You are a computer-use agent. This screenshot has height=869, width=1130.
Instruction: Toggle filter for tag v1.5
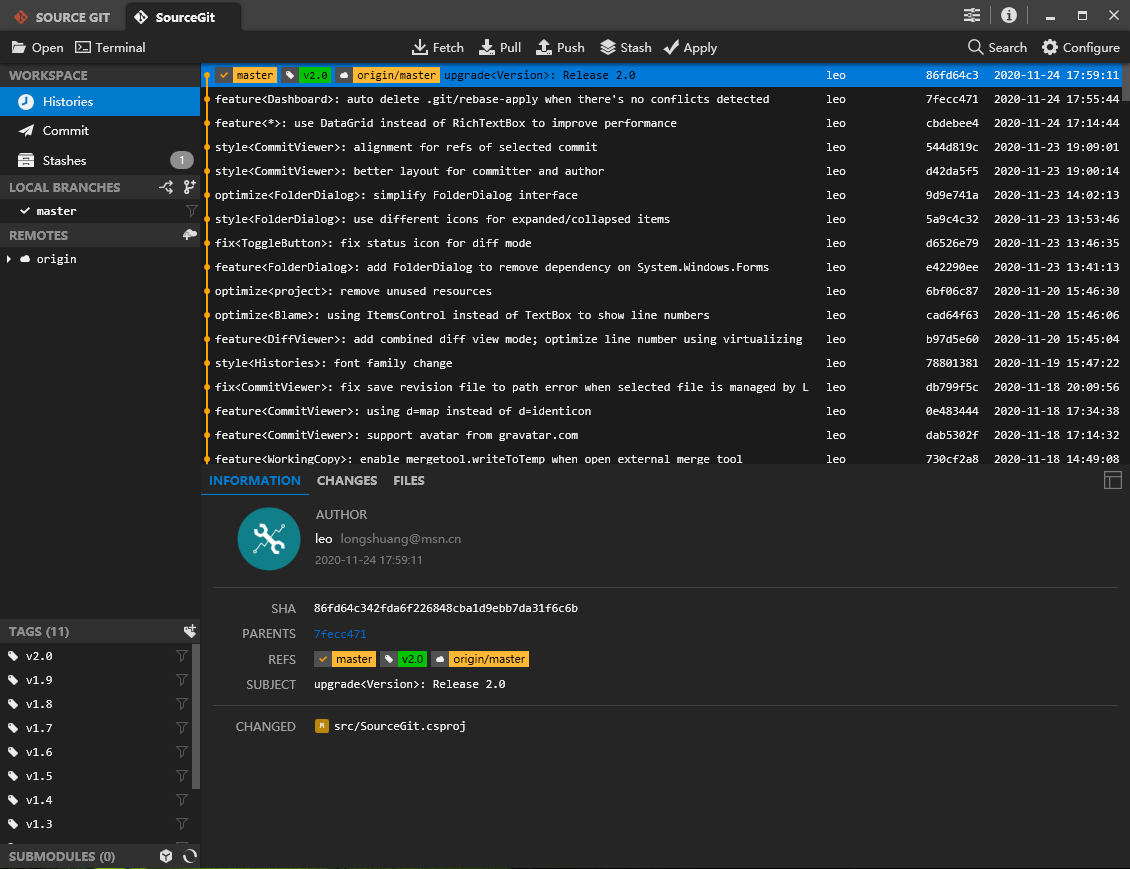pyautogui.click(x=182, y=776)
